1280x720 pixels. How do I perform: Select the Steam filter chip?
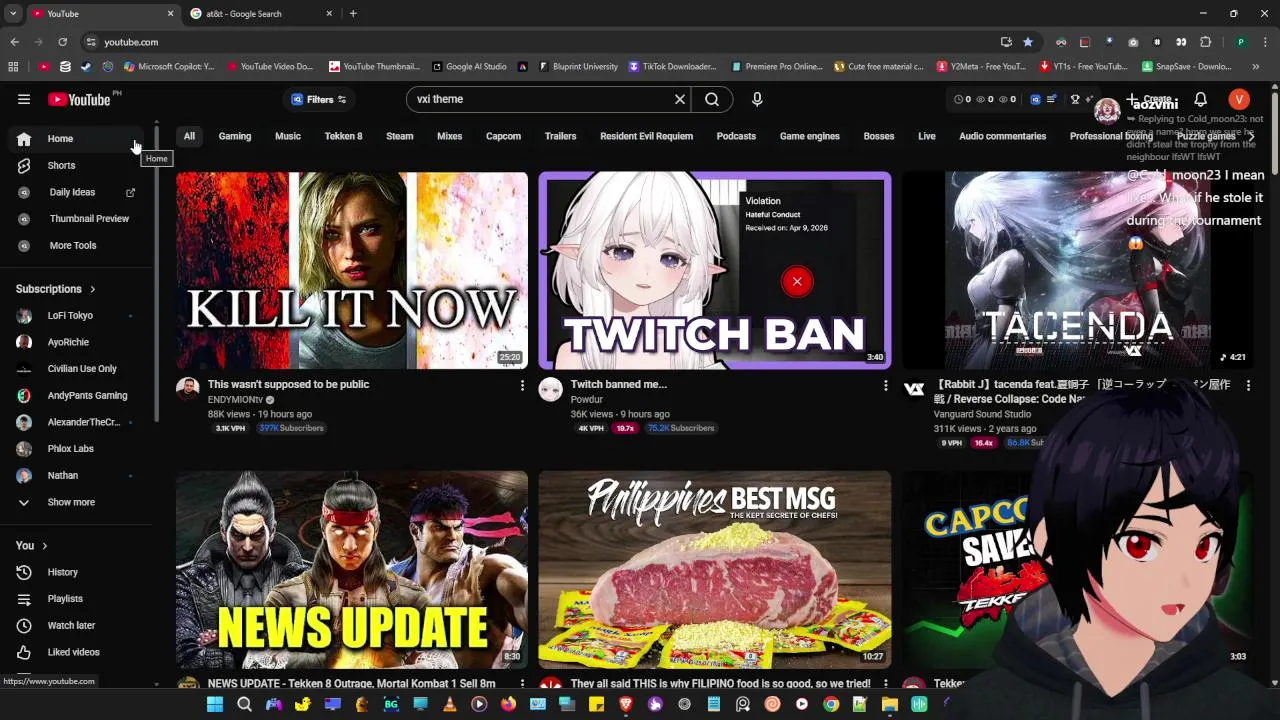click(399, 136)
